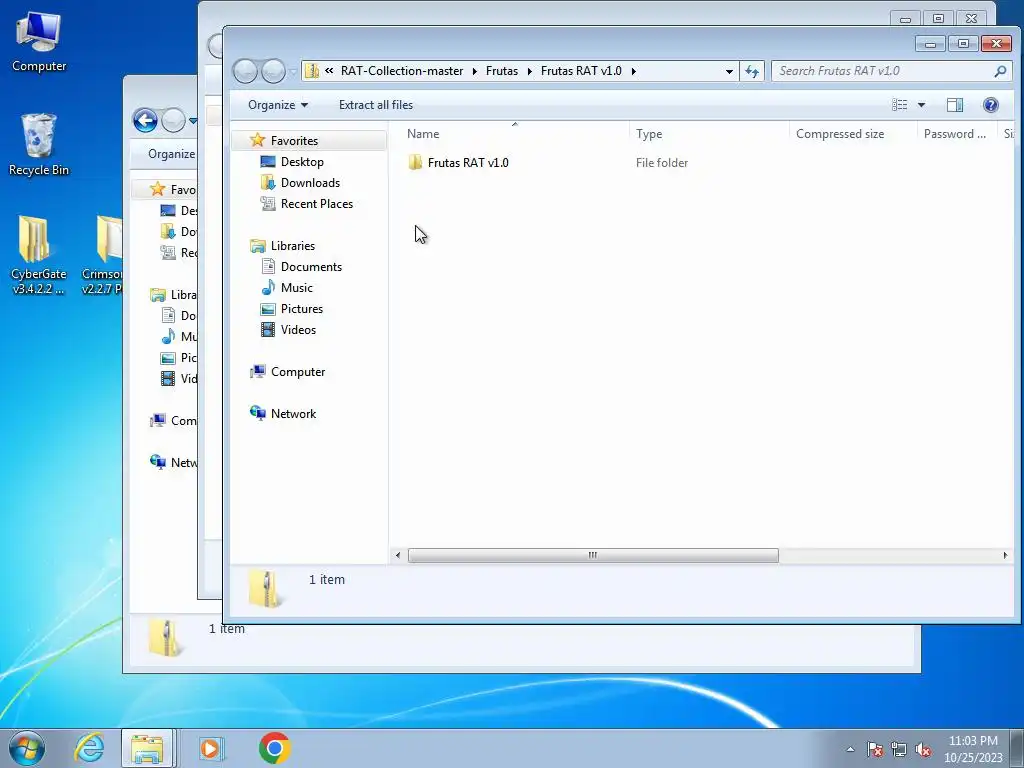The image size is (1024, 768).
Task: Click the change view icon
Action: 900,105
